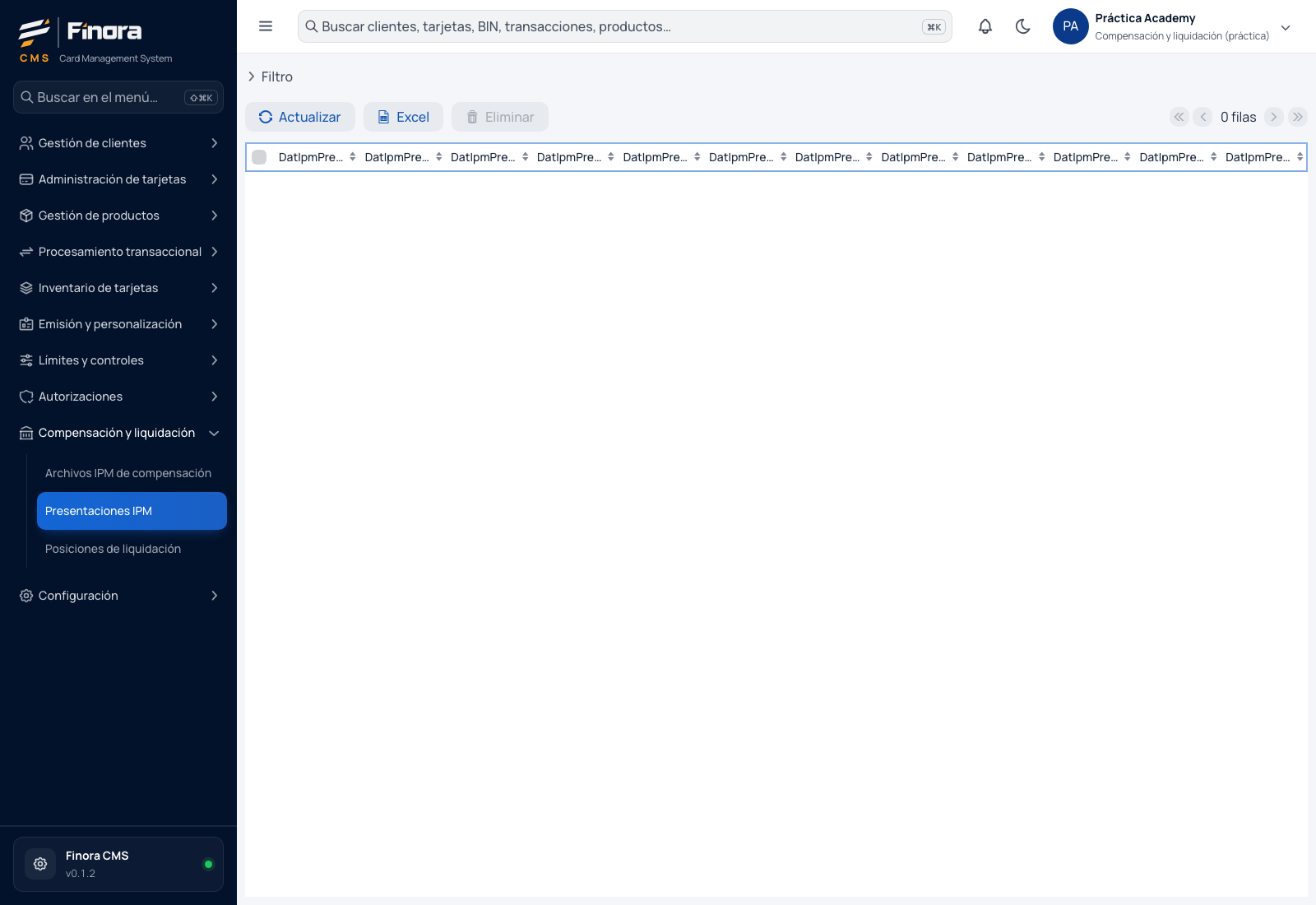Expand the Configuración menu
The image size is (1316, 905).
(118, 596)
